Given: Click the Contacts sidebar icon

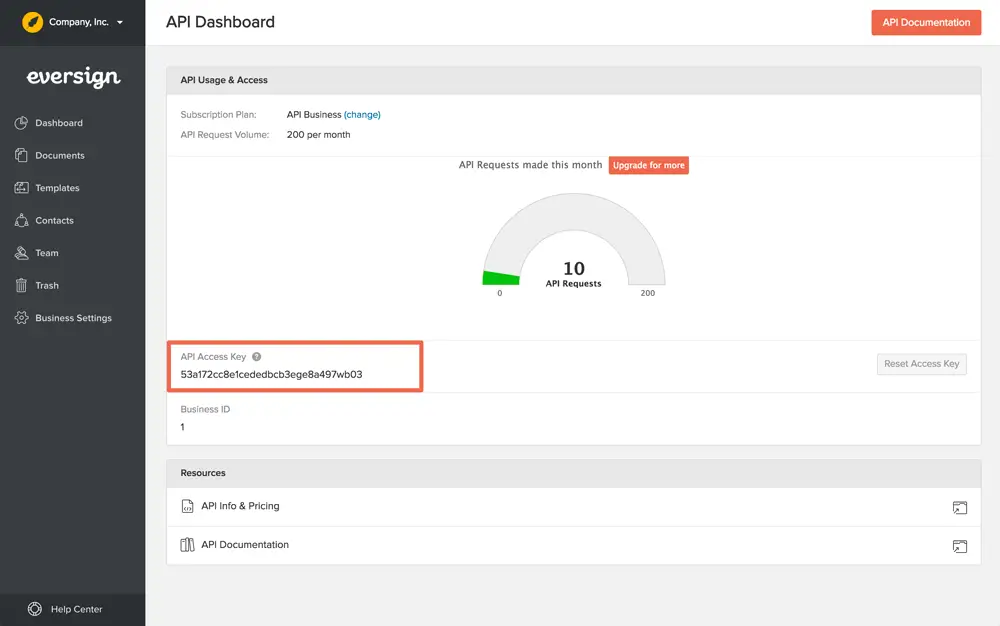Looking at the screenshot, I should tap(21, 220).
